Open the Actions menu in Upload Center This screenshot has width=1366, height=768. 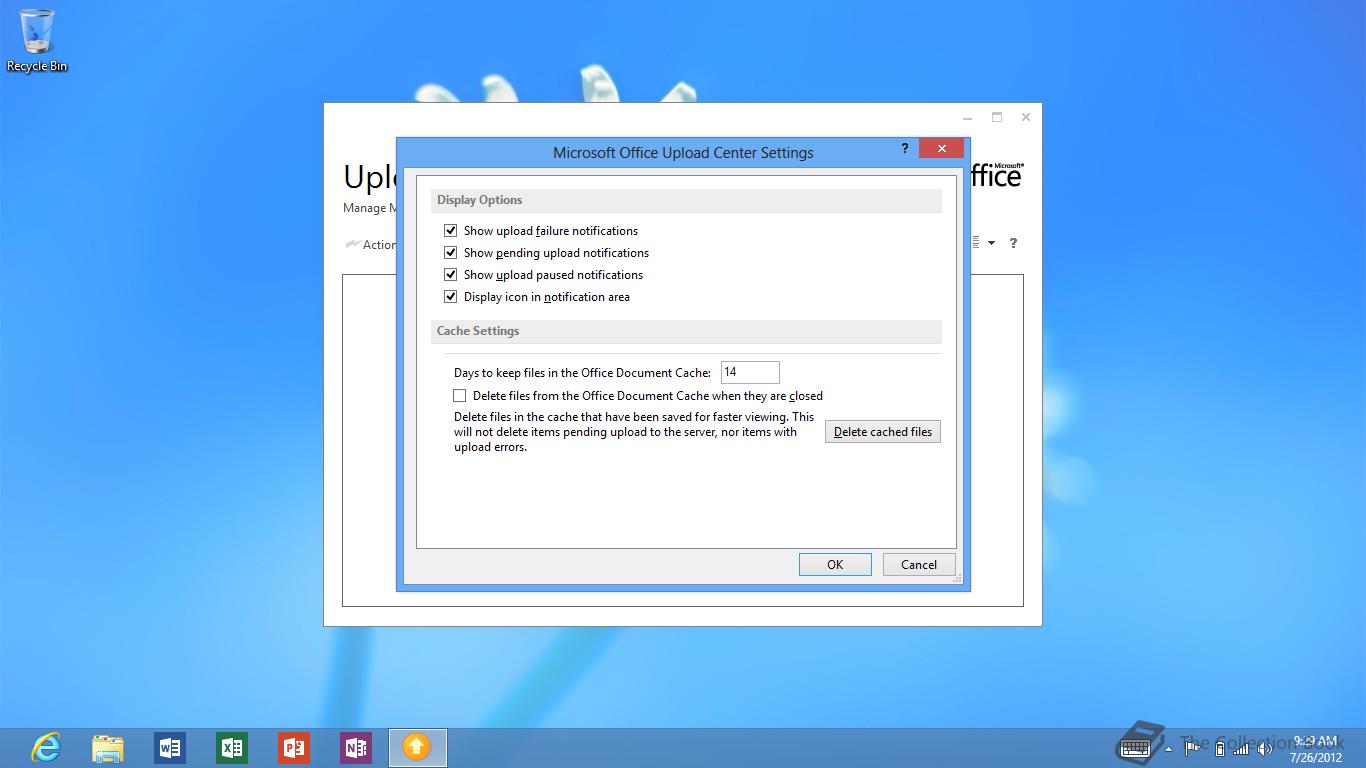click(371, 244)
